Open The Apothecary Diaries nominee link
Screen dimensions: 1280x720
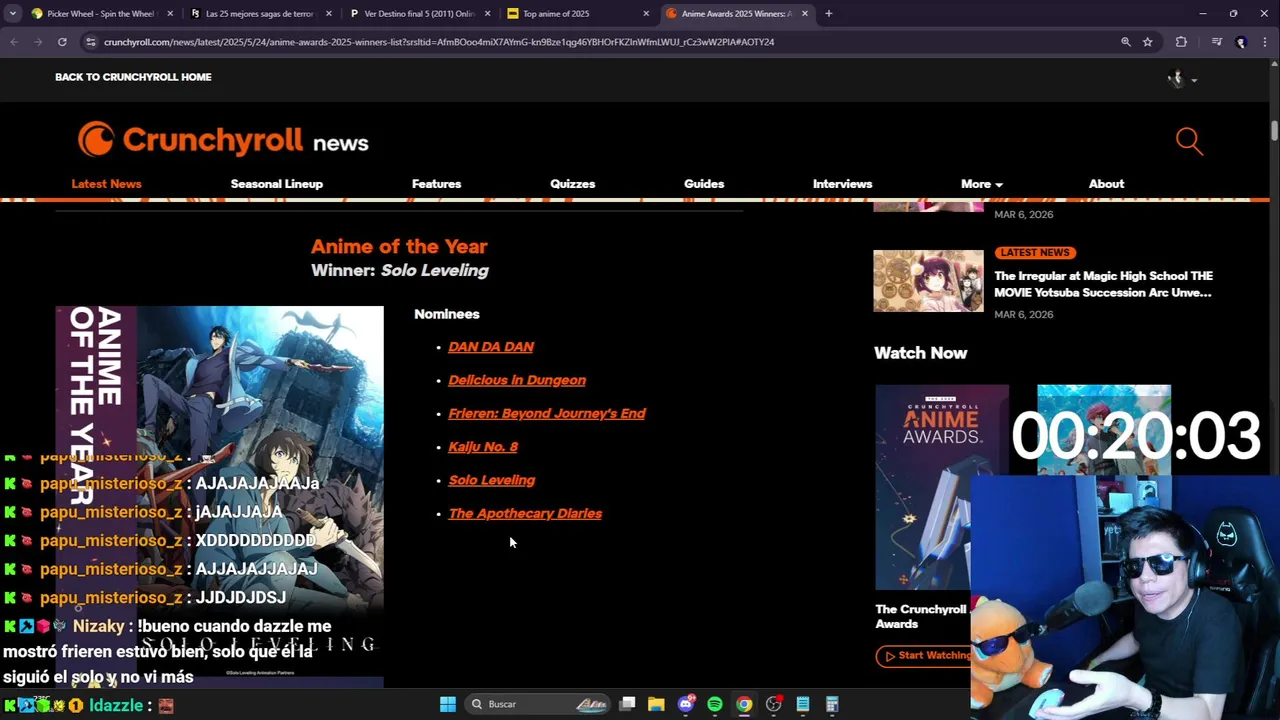(525, 513)
